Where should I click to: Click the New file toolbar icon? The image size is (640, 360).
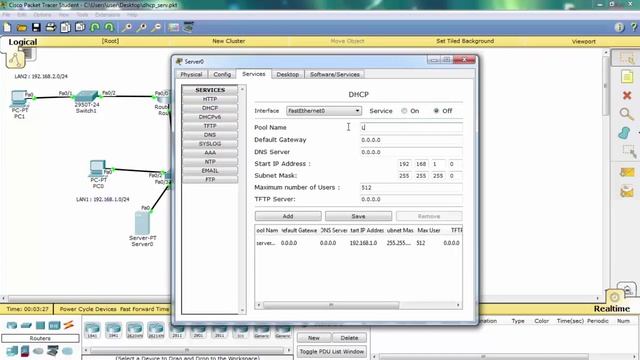coord(7,27)
